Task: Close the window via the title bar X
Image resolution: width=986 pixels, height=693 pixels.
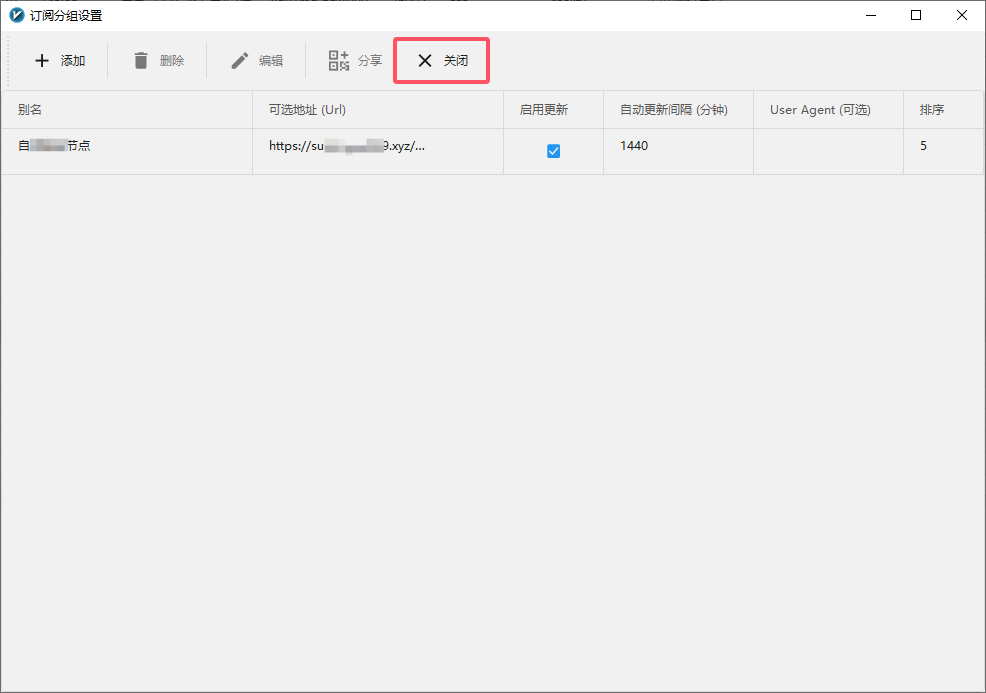Action: coord(961,15)
